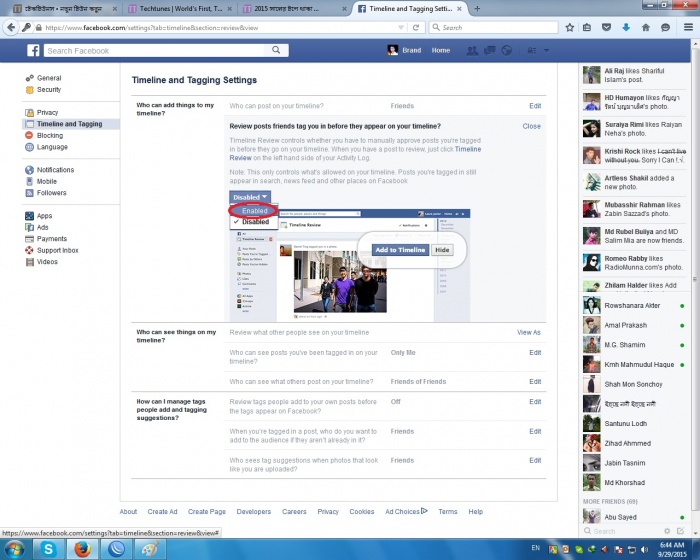The image size is (700, 560).
Task: Expand the account menu arrow in header
Action: click(x=546, y=50)
